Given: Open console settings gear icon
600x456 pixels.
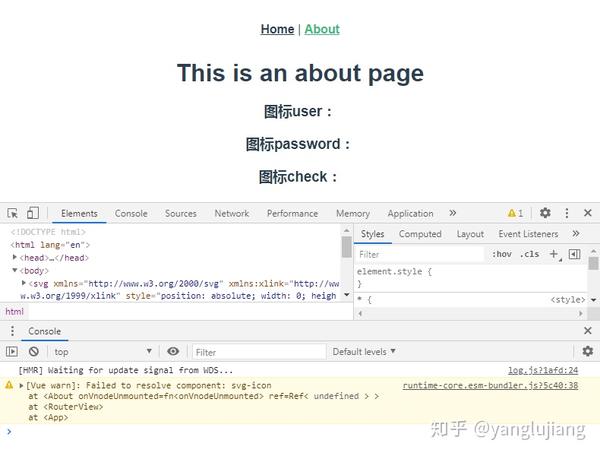Looking at the screenshot, I should (588, 351).
